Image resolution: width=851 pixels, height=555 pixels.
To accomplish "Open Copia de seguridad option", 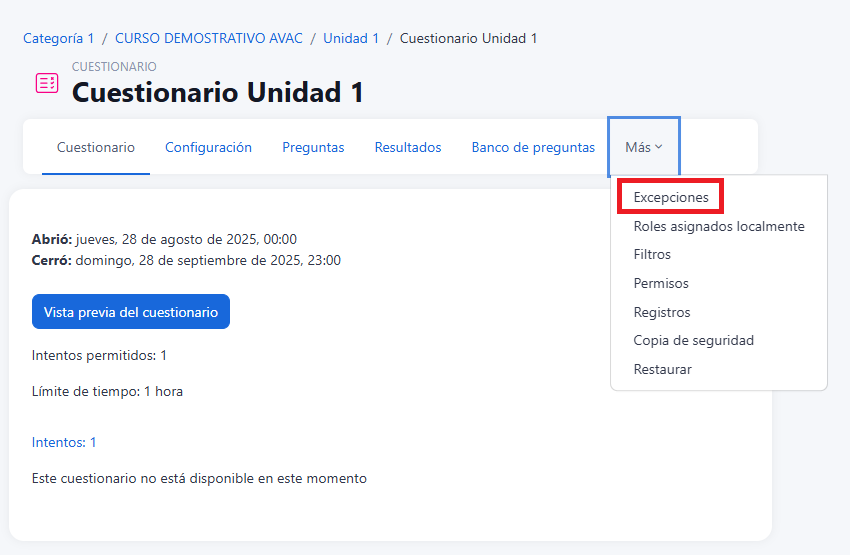I will pos(693,340).
